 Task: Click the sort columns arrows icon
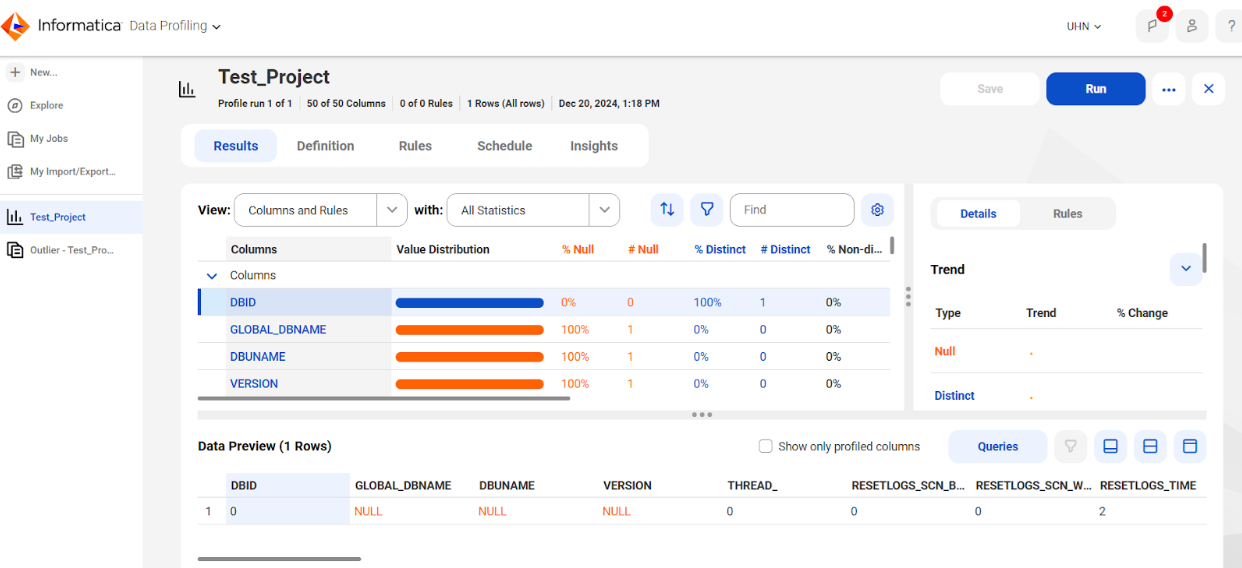667,210
